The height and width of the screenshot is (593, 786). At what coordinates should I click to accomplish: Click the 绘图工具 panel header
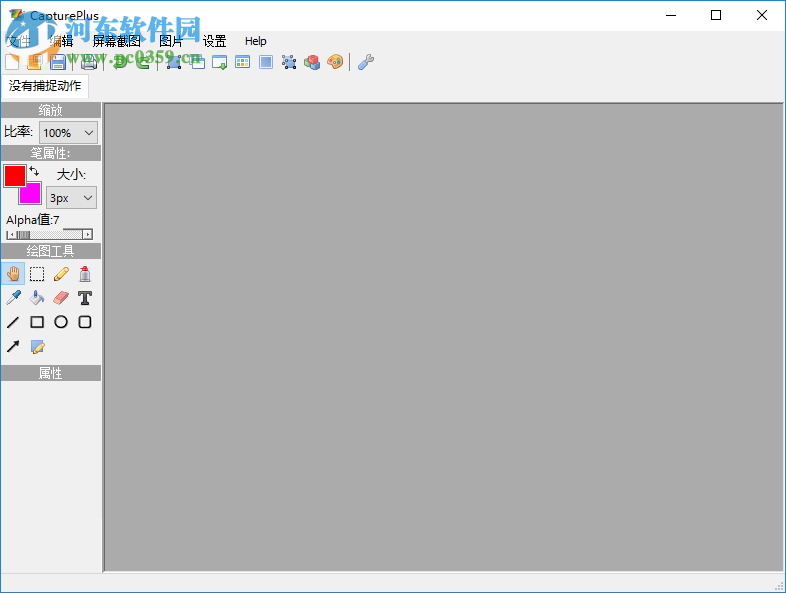[51, 251]
